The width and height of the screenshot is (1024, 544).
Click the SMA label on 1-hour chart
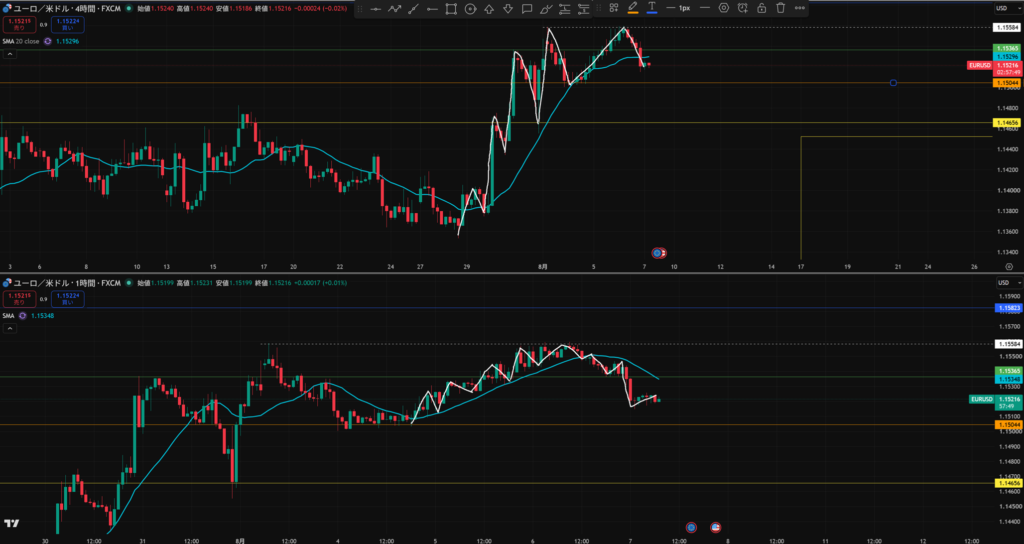tap(8, 315)
